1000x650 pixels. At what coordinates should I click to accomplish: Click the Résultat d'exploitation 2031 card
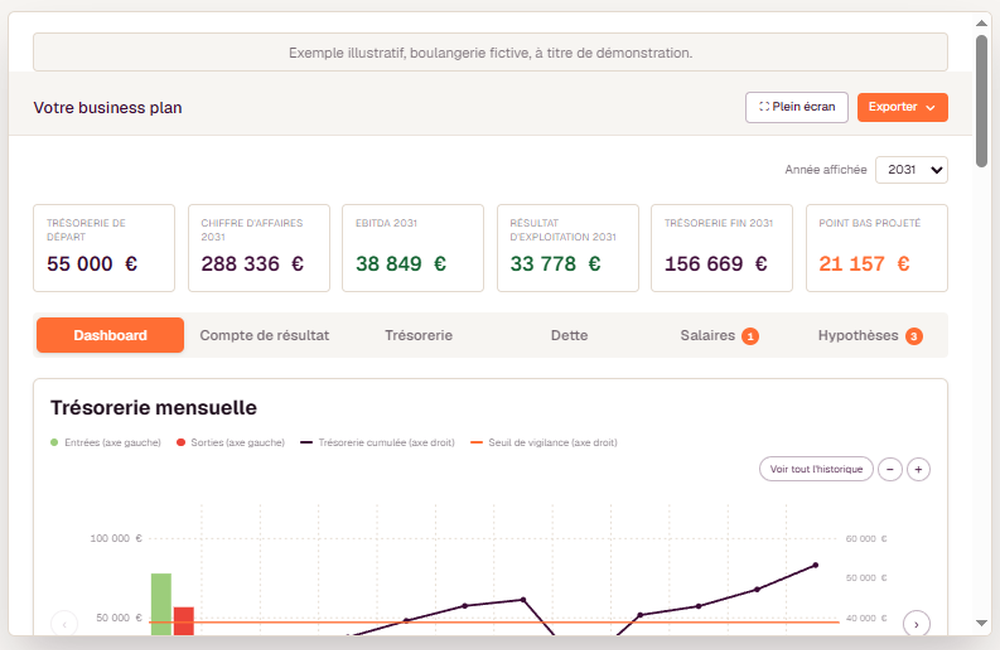[568, 248]
